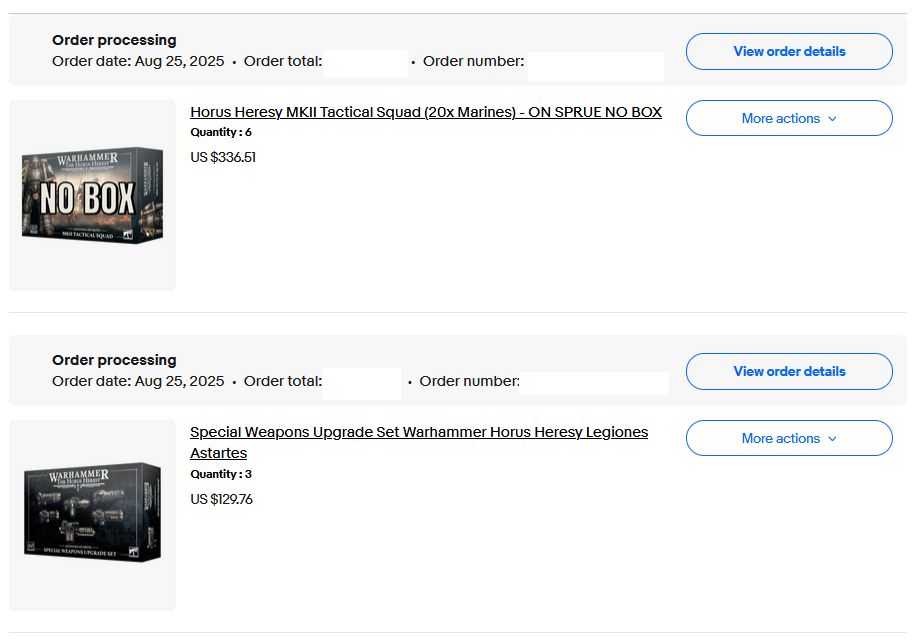This screenshot has width=919, height=640.
Task: Click the US $336.51 price
Action: [x=223, y=157]
